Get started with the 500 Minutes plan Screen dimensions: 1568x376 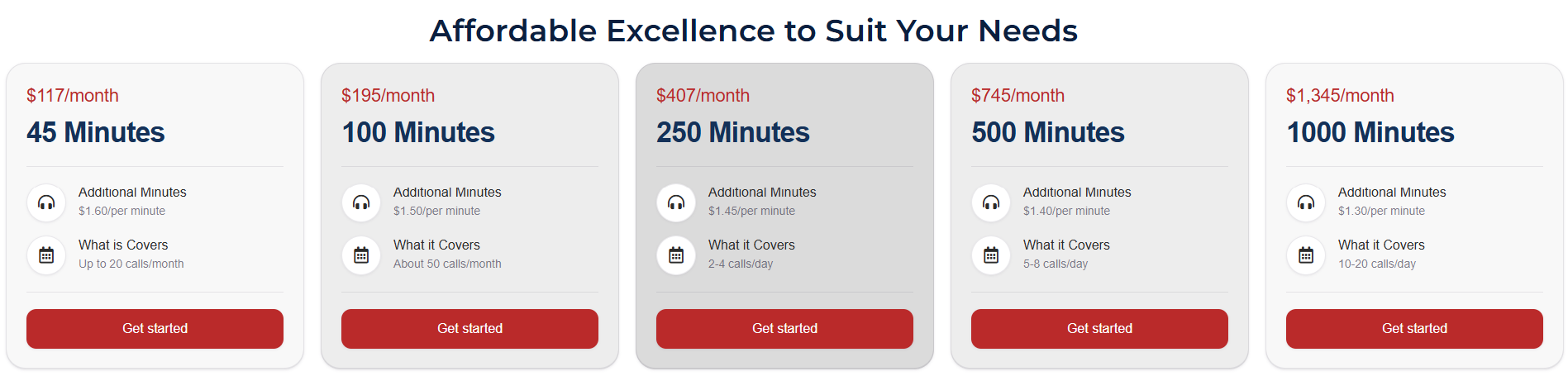pyautogui.click(x=1099, y=329)
